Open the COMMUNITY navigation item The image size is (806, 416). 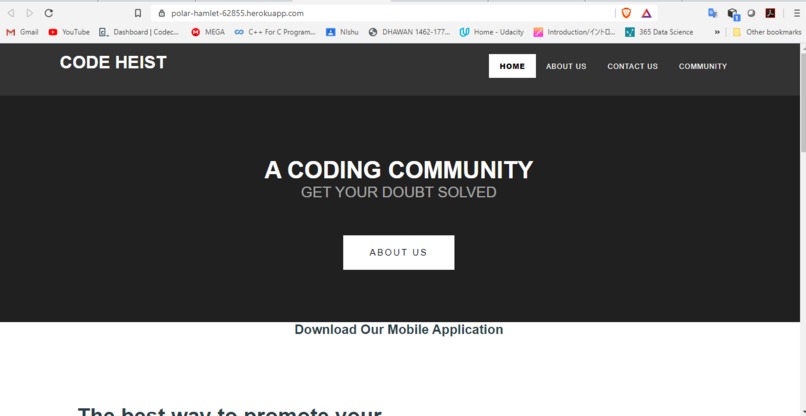click(703, 66)
